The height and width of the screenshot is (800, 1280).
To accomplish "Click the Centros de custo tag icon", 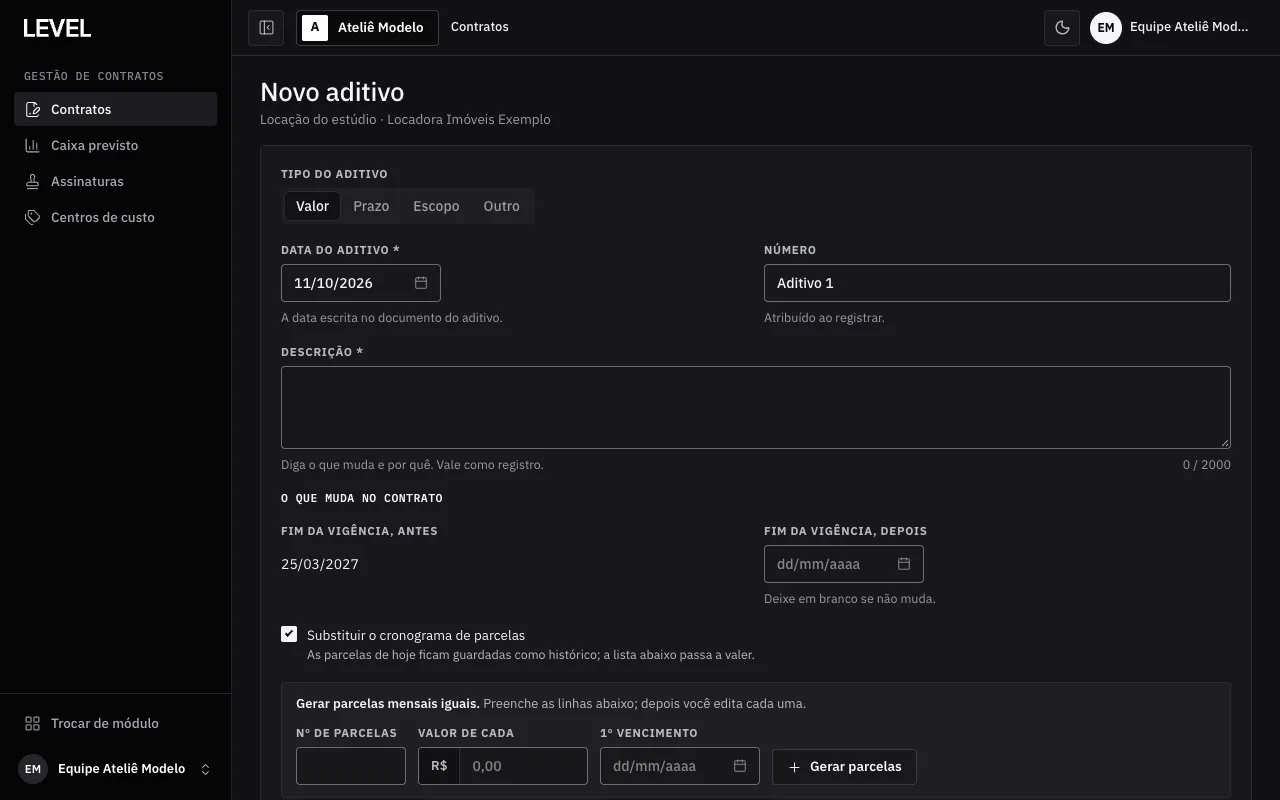I will [x=33, y=218].
